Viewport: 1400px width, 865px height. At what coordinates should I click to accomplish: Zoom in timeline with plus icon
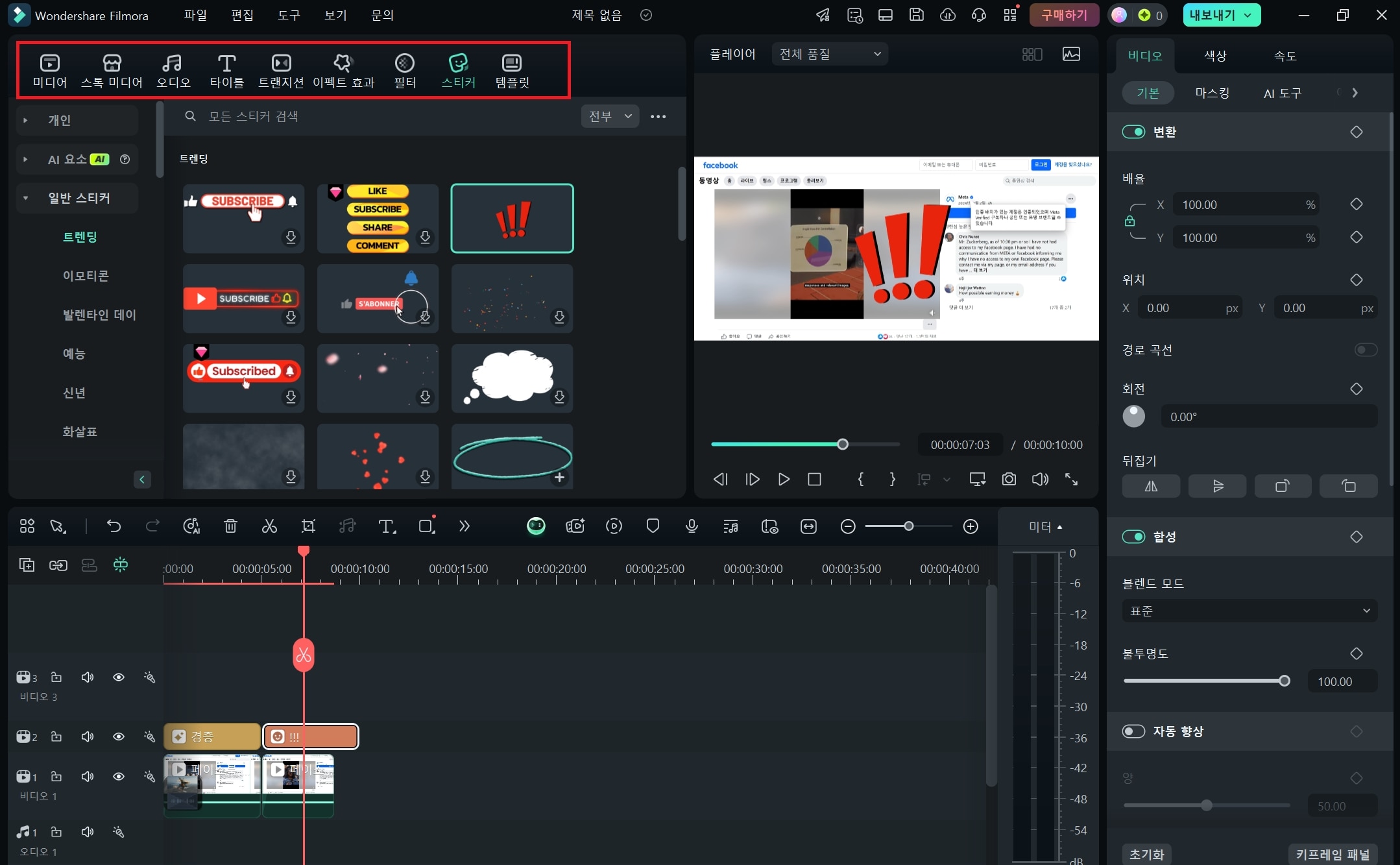click(x=971, y=527)
